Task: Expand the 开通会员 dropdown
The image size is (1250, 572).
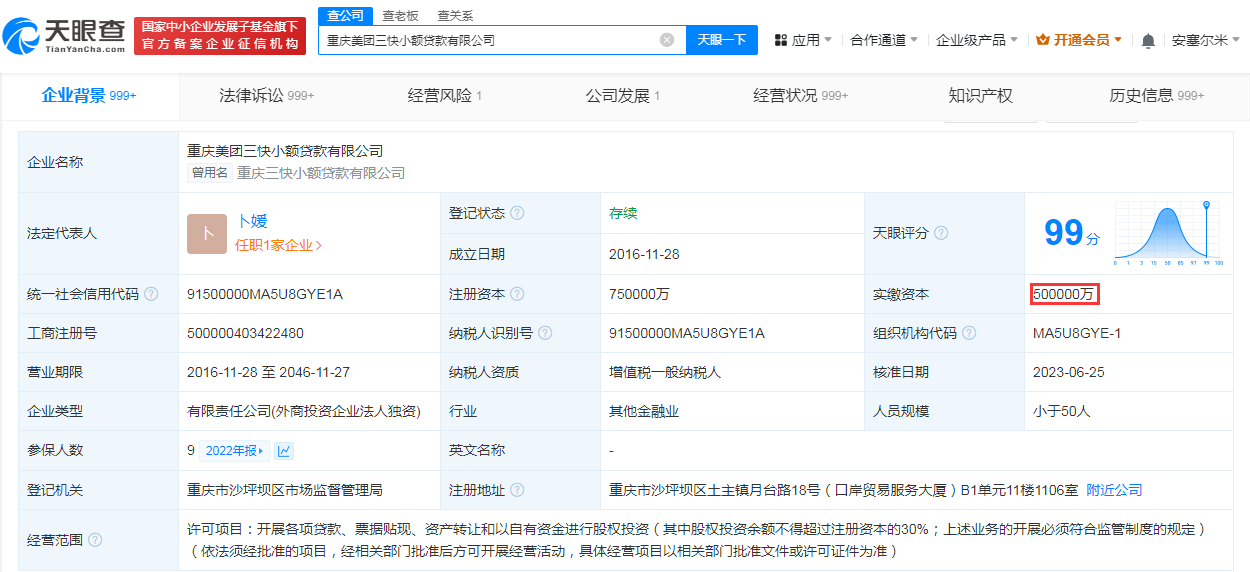Action: (x=1118, y=40)
